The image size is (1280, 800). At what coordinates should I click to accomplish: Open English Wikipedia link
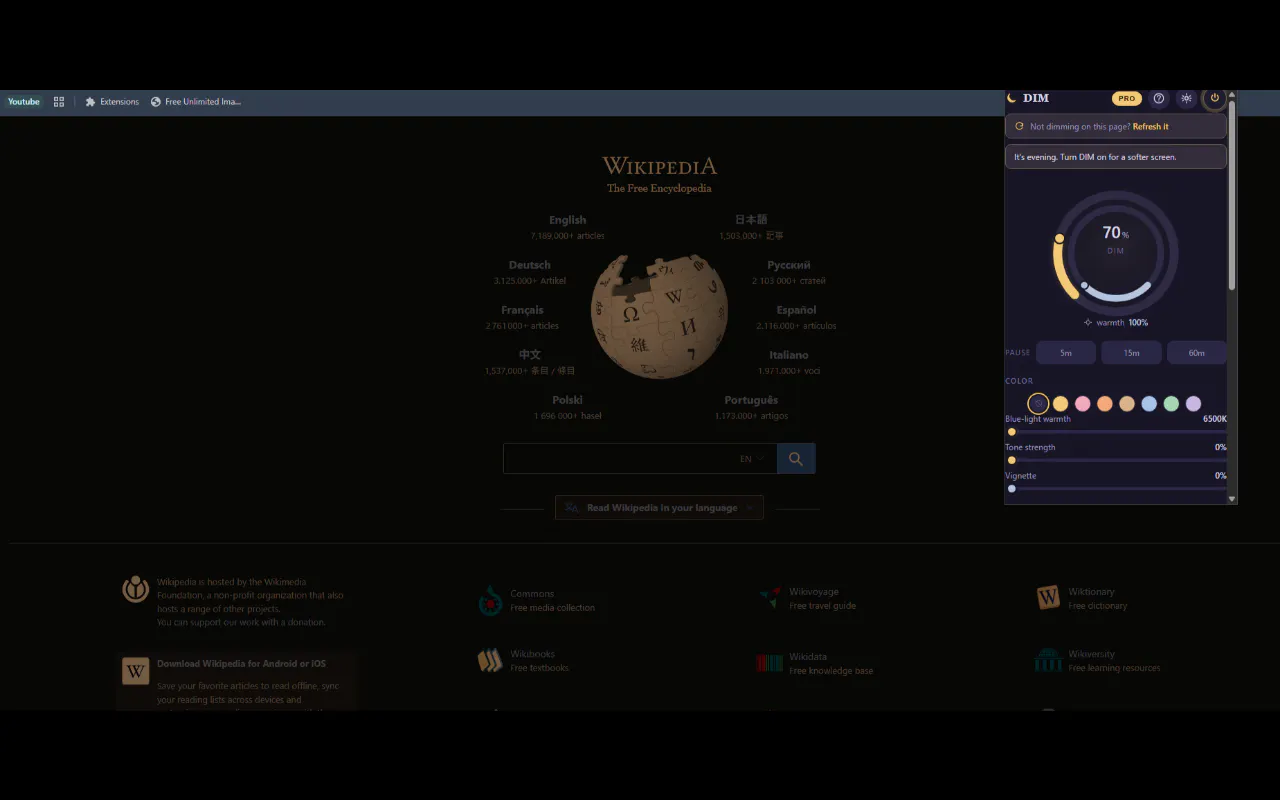[567, 220]
